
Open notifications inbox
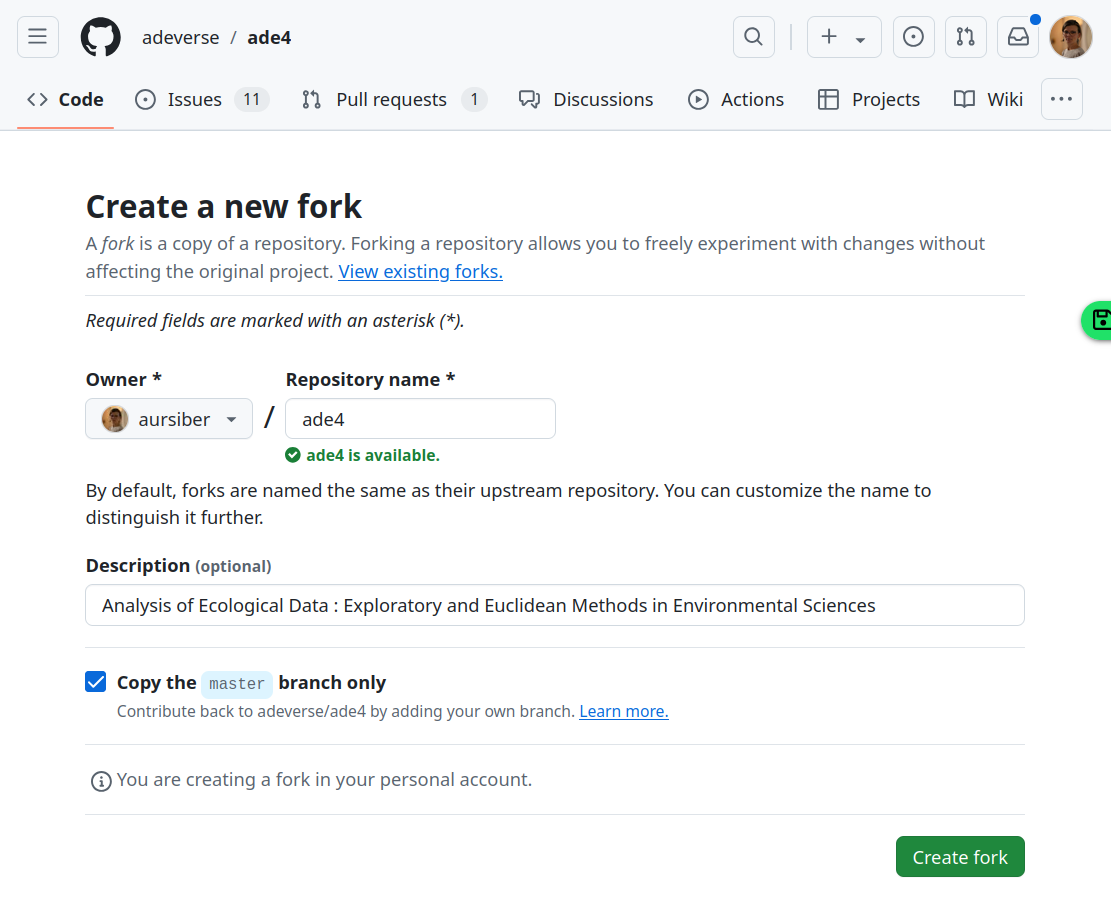click(1018, 37)
